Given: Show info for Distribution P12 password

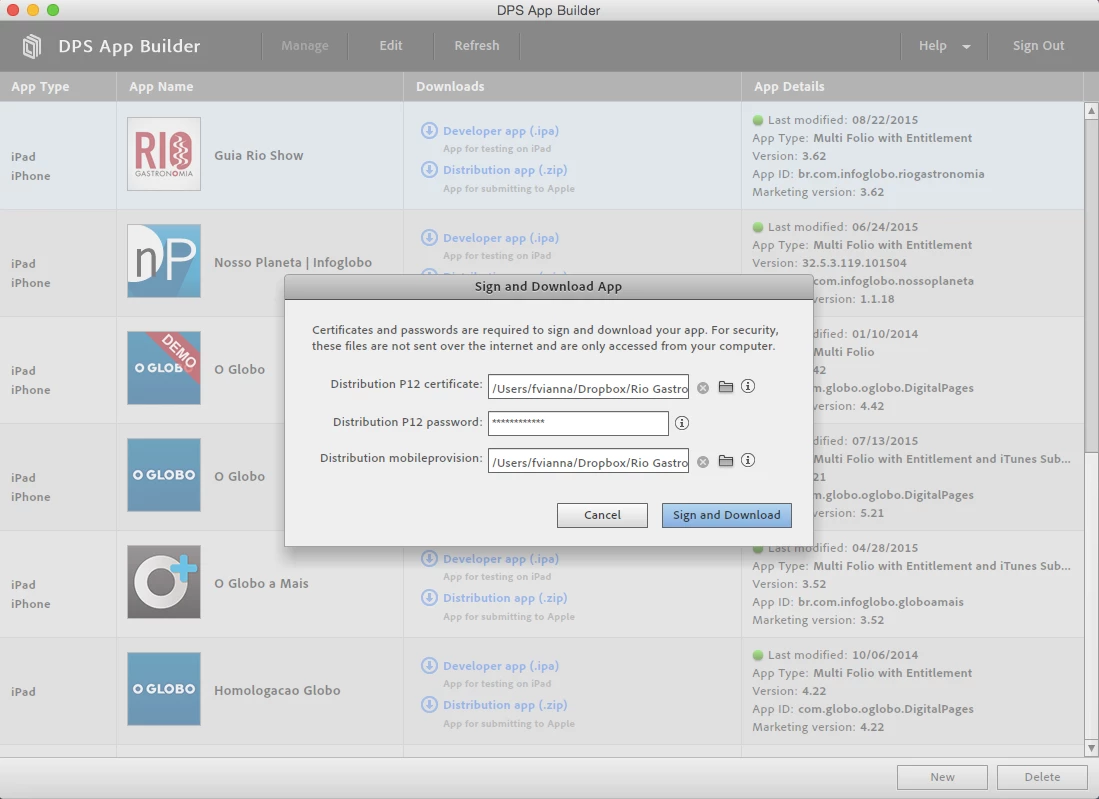Looking at the screenshot, I should click(x=681, y=423).
